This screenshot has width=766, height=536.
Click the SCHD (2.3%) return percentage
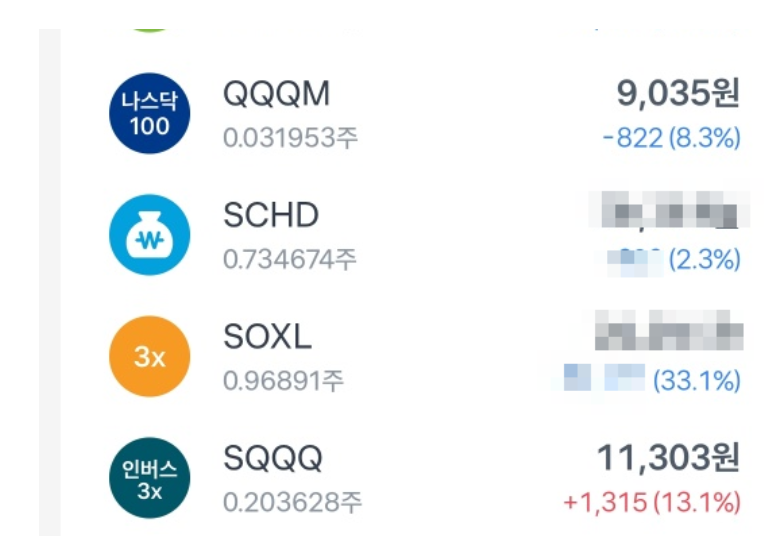click(x=704, y=259)
